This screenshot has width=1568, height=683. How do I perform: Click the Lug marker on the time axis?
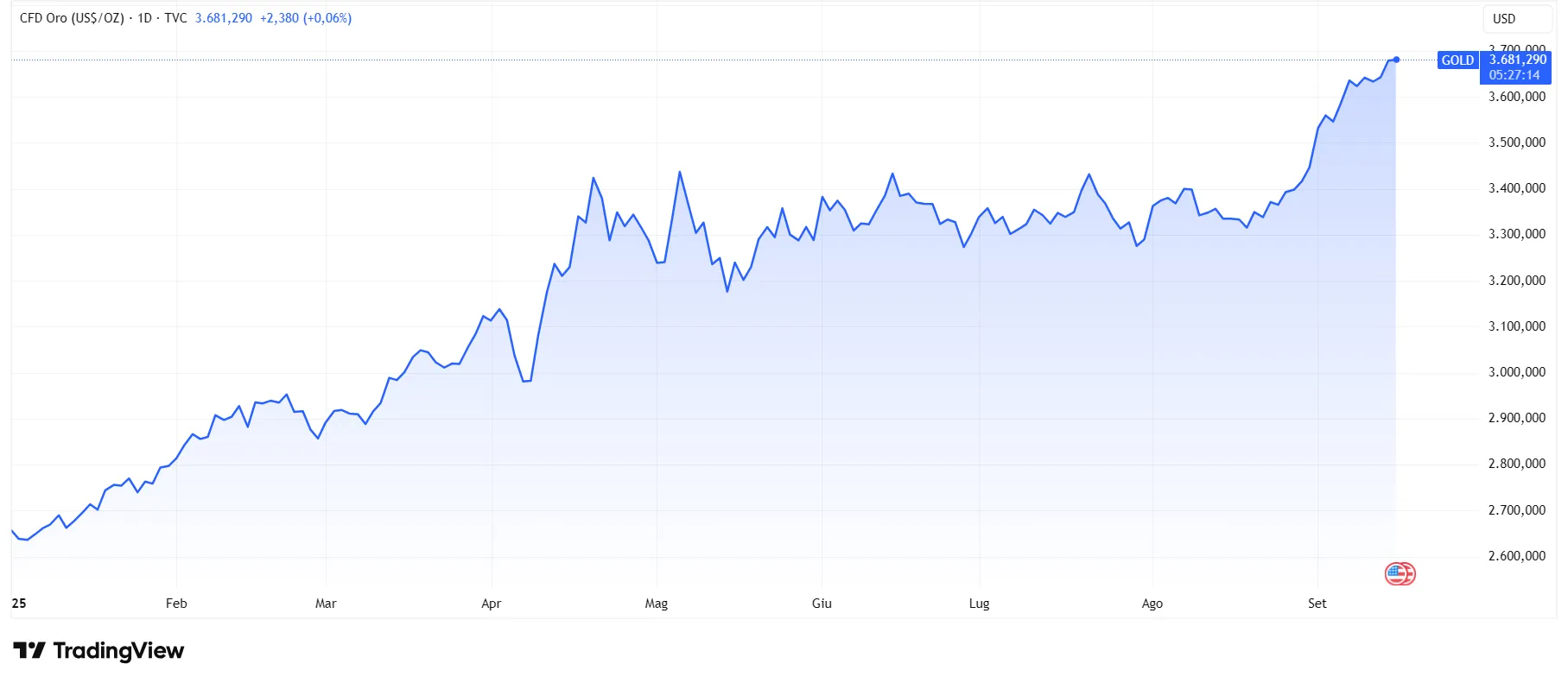coord(979,604)
